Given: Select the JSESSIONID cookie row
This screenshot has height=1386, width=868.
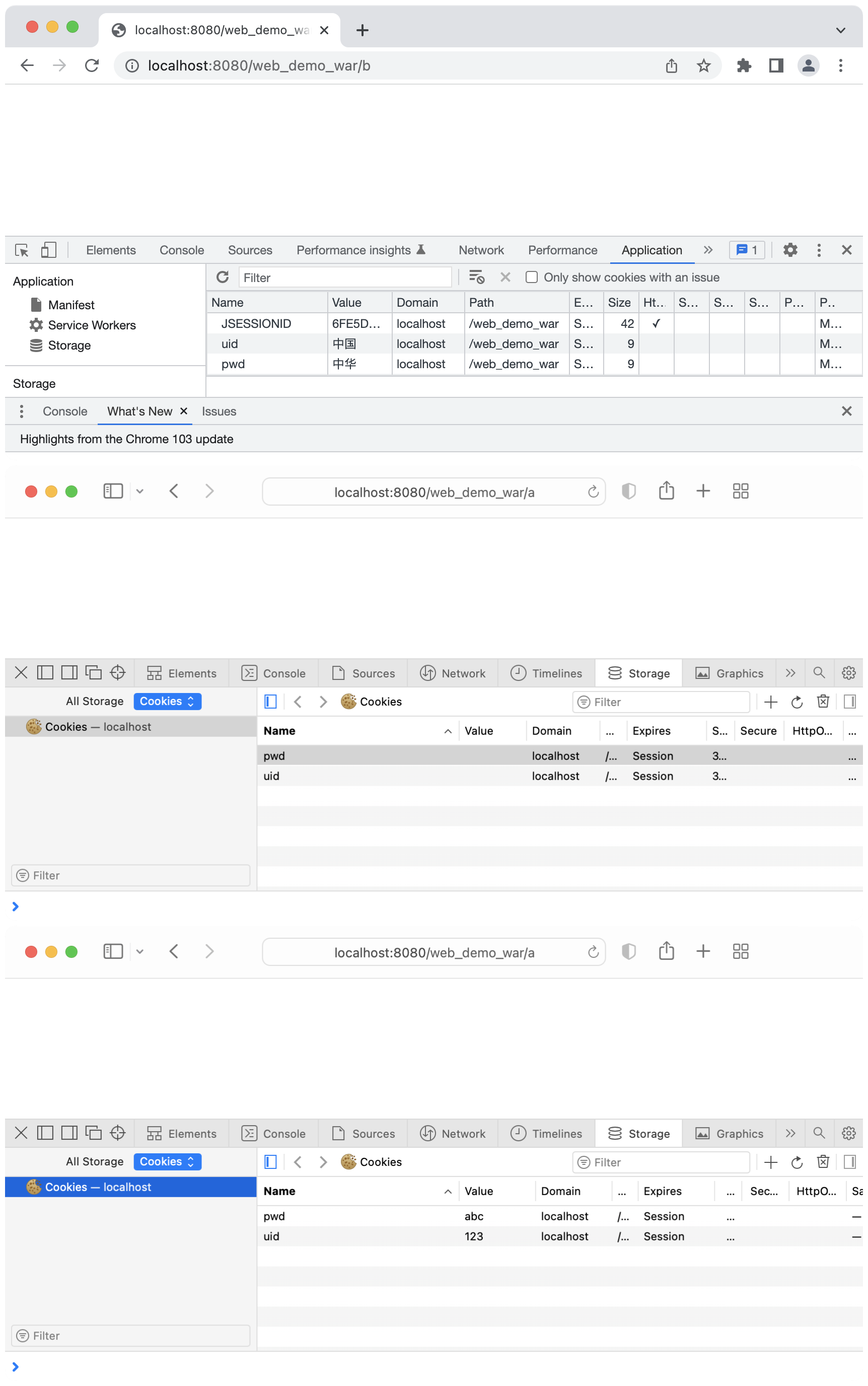Looking at the screenshot, I should [x=256, y=324].
